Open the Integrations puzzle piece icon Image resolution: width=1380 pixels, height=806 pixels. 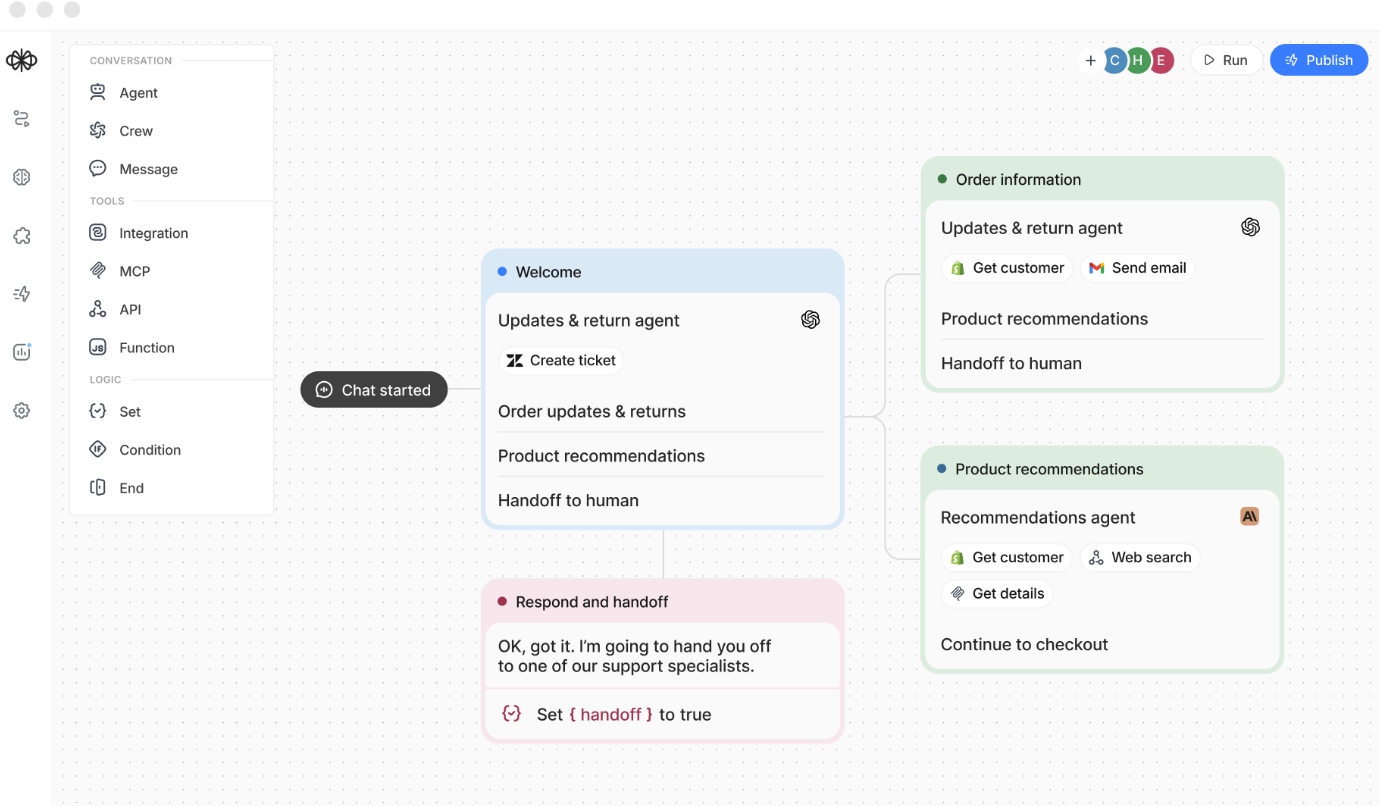tap(21, 235)
